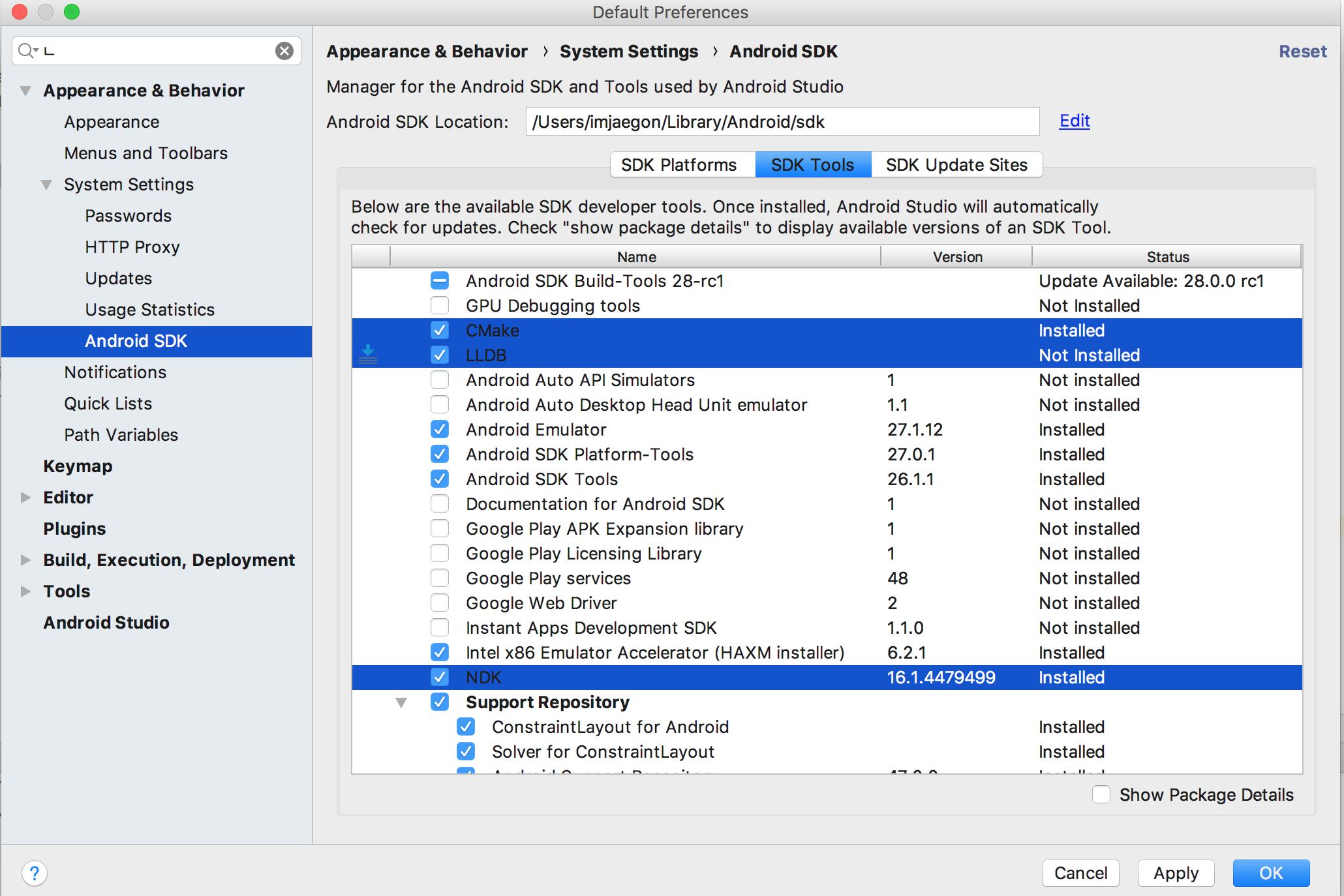Uncheck Support Repository checkbox
The height and width of the screenshot is (896, 1344).
tap(440, 702)
